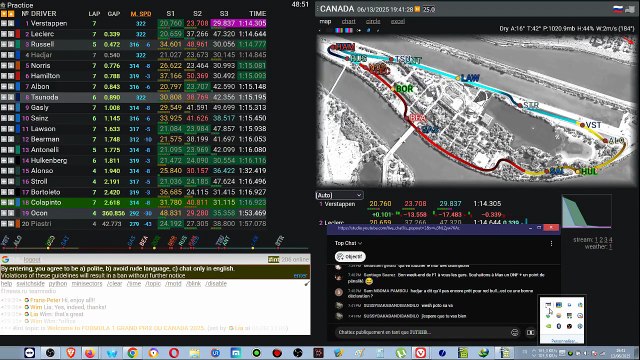Open TeamViewer from the taskbar

click(x=29, y=352)
